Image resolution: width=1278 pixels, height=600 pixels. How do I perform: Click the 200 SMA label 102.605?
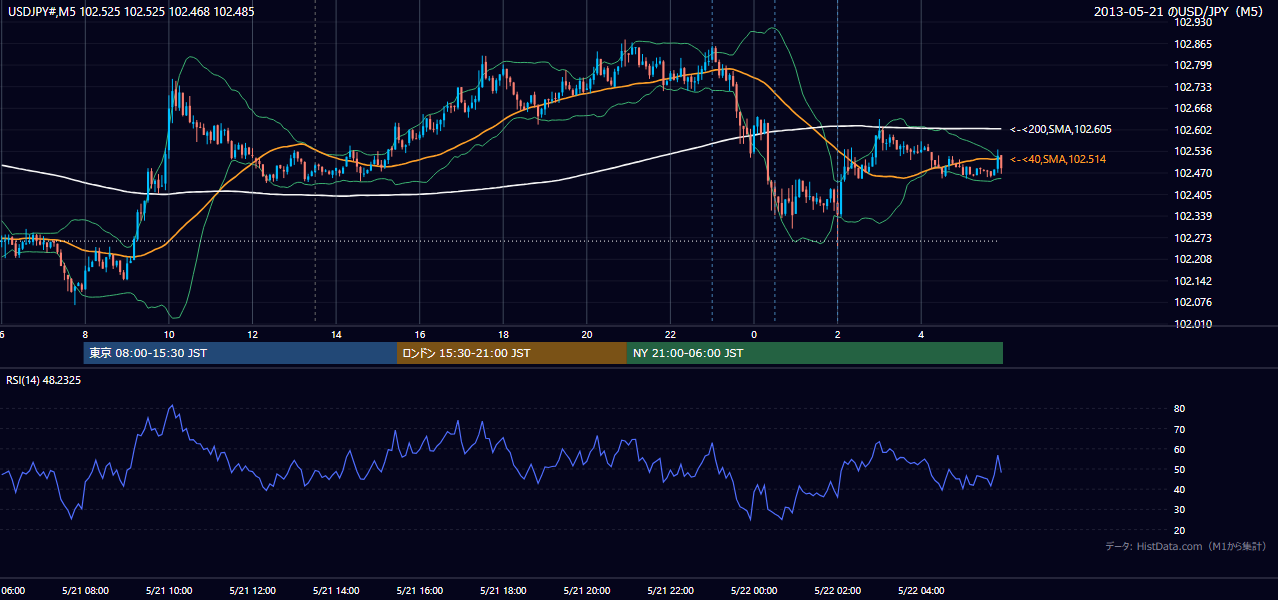[1061, 129]
